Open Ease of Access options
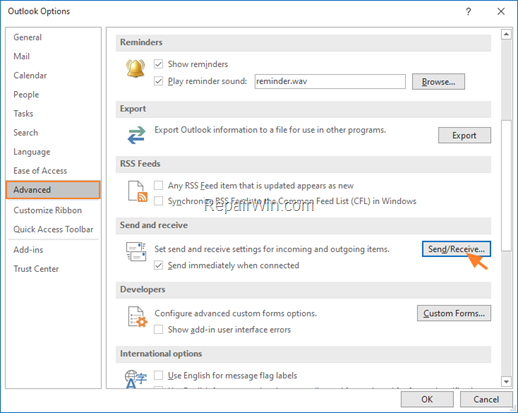This screenshot has height=413, width=518. pos(53,171)
